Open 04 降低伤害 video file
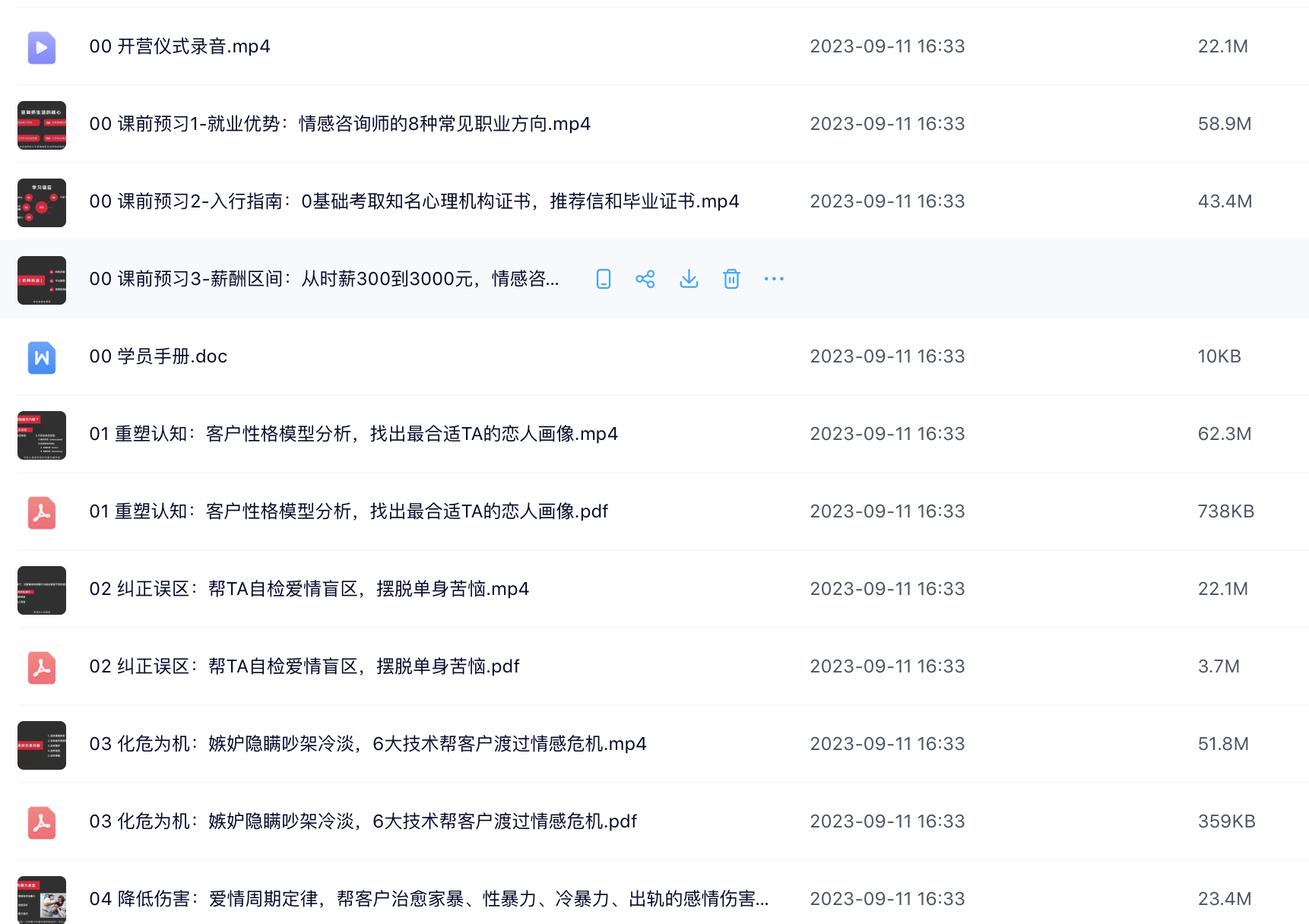The width and height of the screenshot is (1309, 924). [428, 899]
